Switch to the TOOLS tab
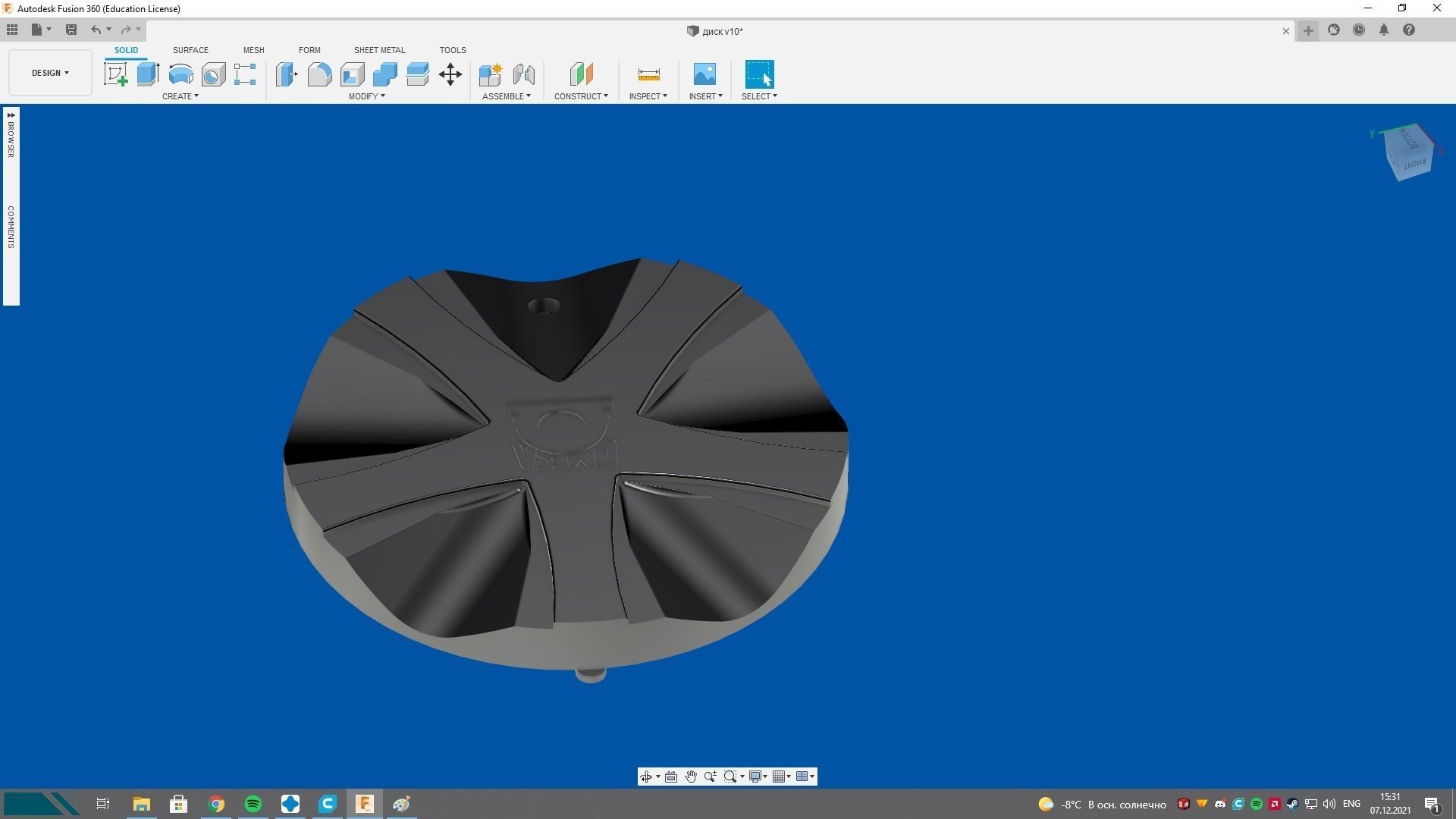The image size is (1456, 819). click(453, 50)
